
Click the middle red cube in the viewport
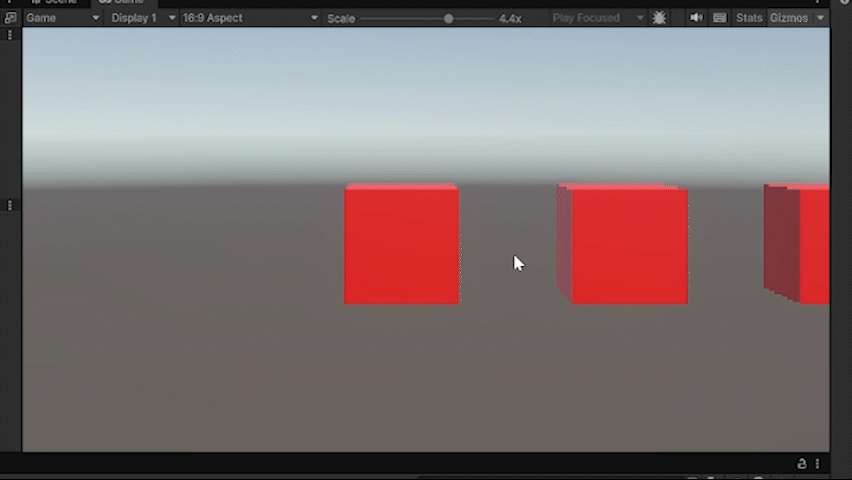pos(628,246)
